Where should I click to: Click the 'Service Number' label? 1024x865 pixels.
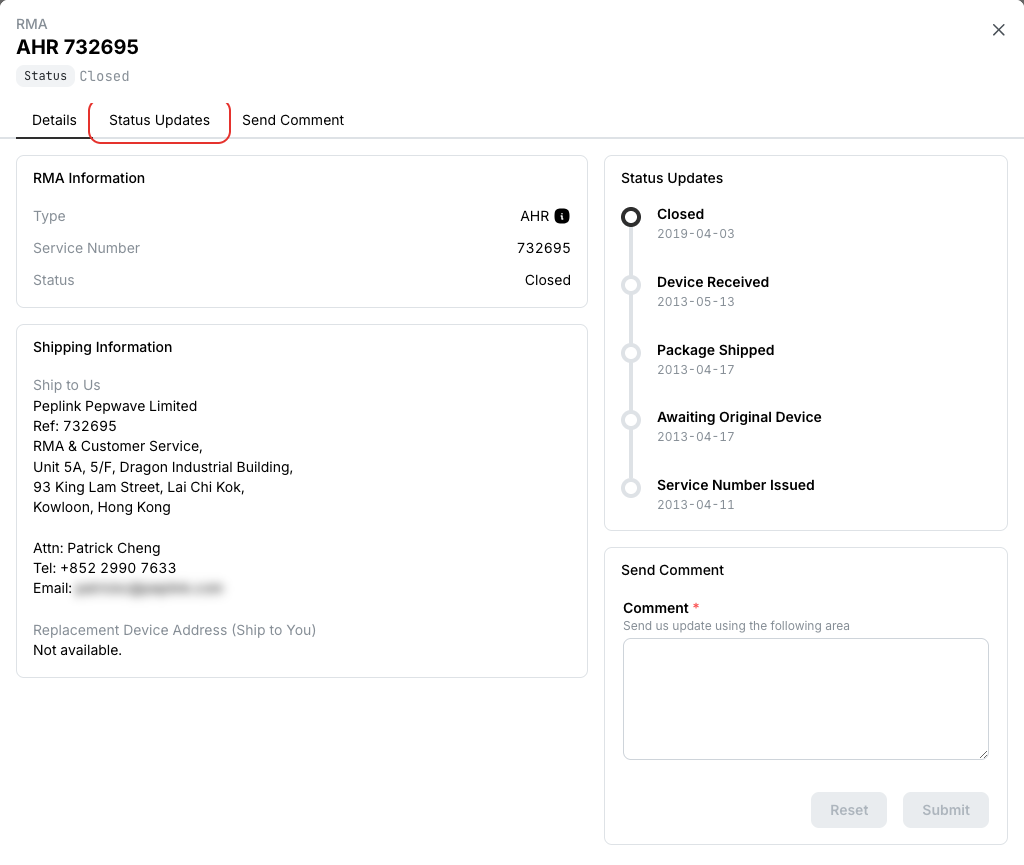86,248
